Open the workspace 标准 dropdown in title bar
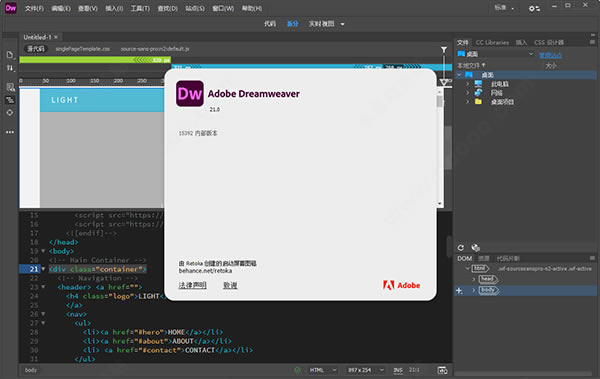 [x=504, y=8]
